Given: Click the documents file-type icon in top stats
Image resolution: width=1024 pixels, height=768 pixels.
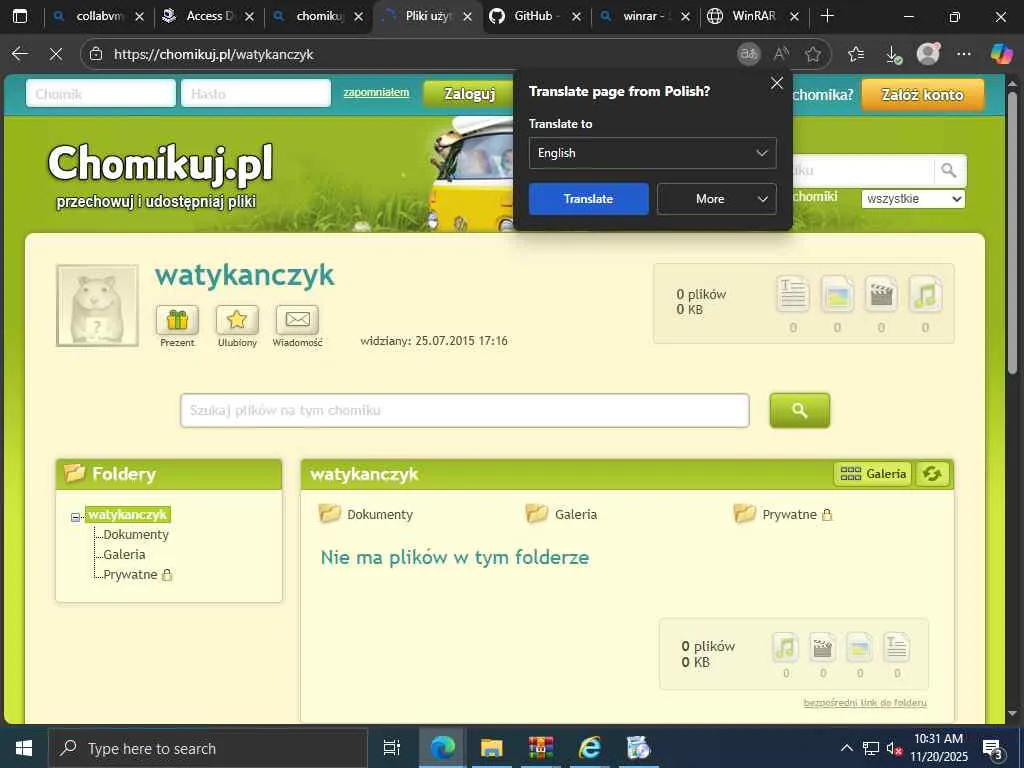Looking at the screenshot, I should coord(793,294).
